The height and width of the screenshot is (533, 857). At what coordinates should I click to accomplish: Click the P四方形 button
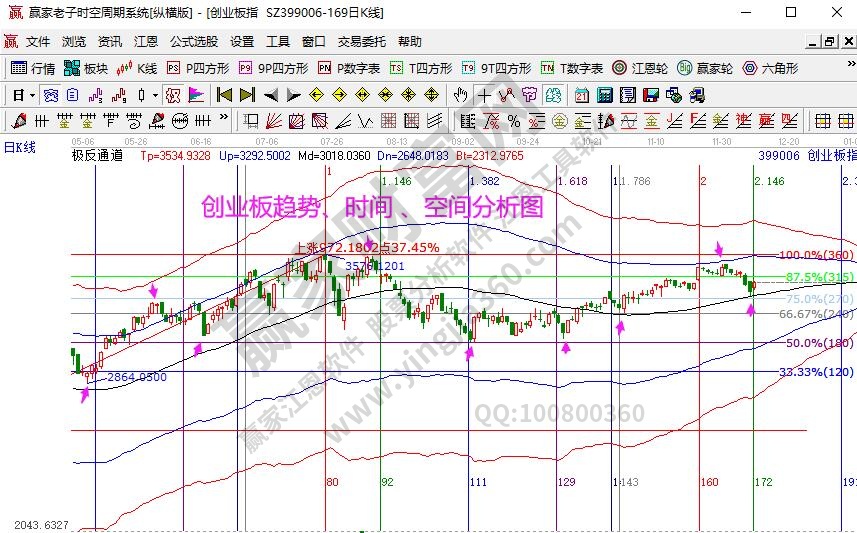pos(198,68)
